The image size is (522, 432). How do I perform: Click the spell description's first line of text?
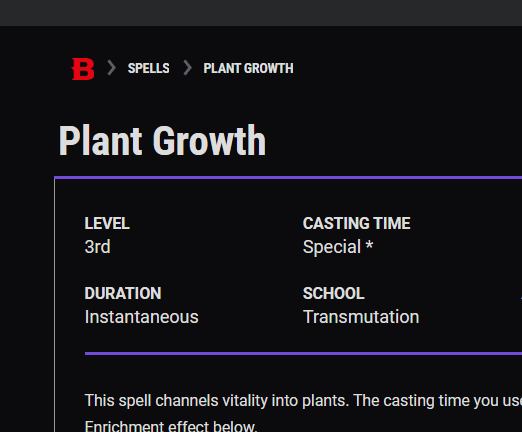[303, 401]
